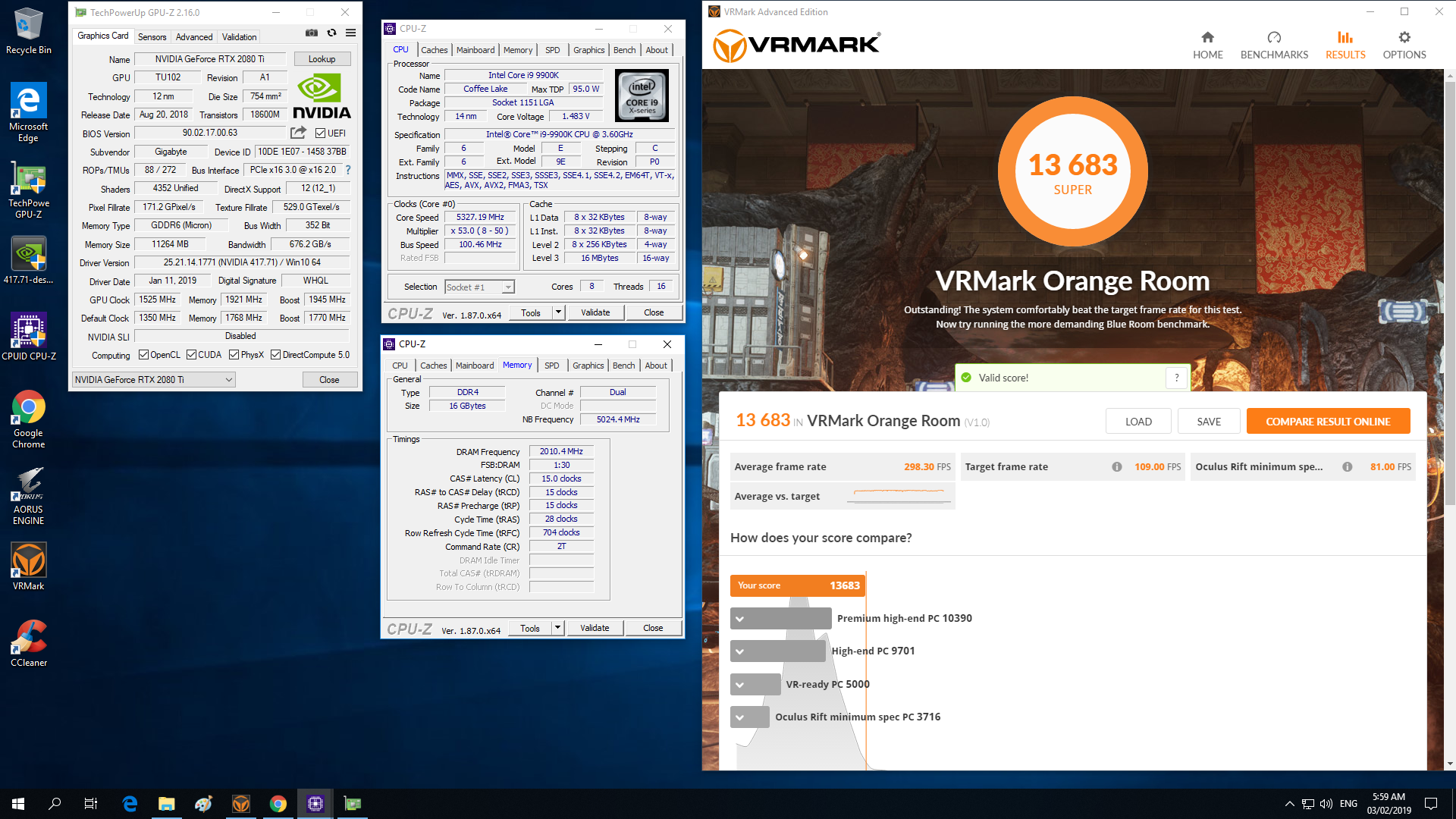Open the taskbar Action Center notifications

click(1431, 804)
